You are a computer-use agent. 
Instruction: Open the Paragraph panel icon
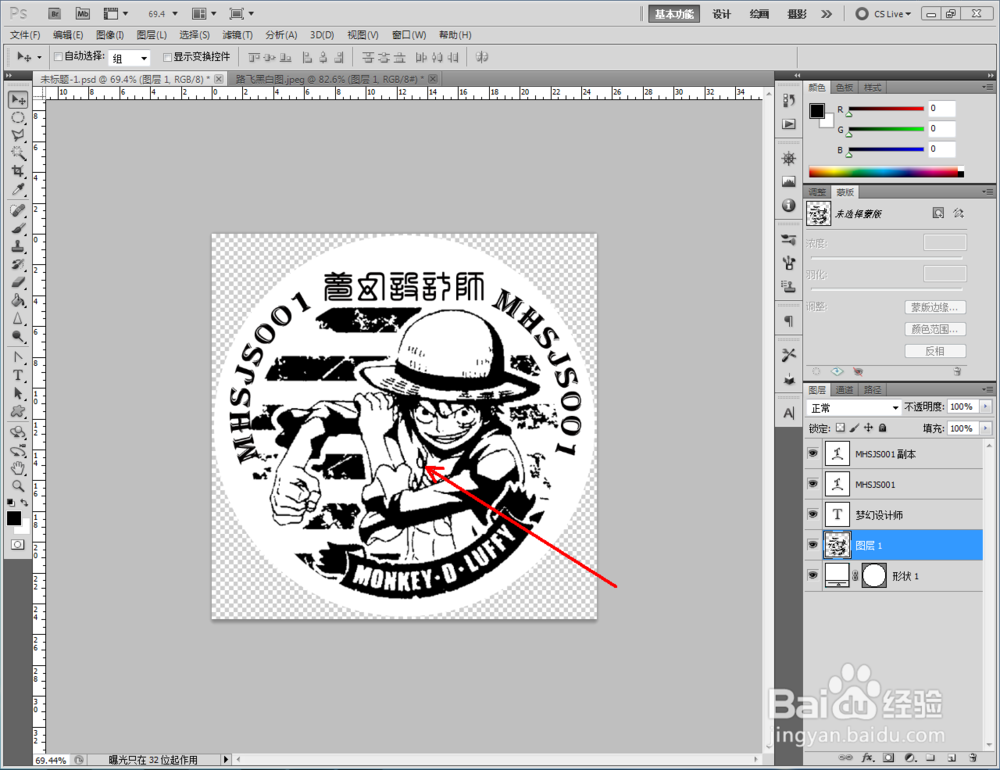(x=789, y=321)
